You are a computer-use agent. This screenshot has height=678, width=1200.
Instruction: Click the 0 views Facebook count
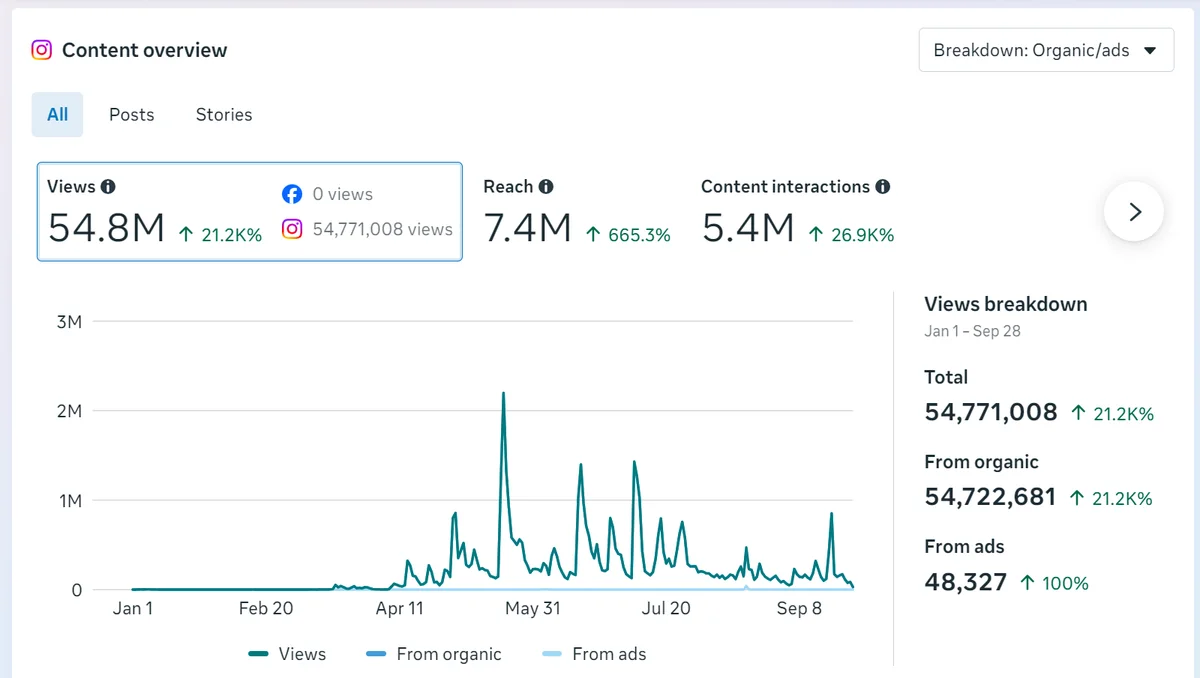pos(342,194)
